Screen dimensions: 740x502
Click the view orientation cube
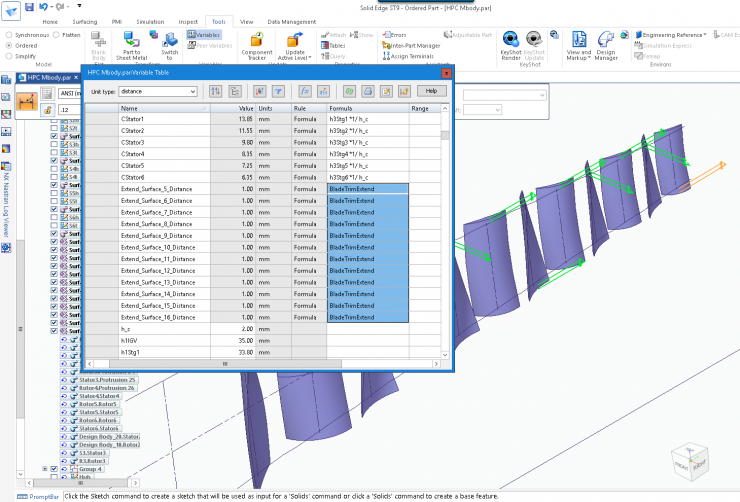tap(690, 461)
